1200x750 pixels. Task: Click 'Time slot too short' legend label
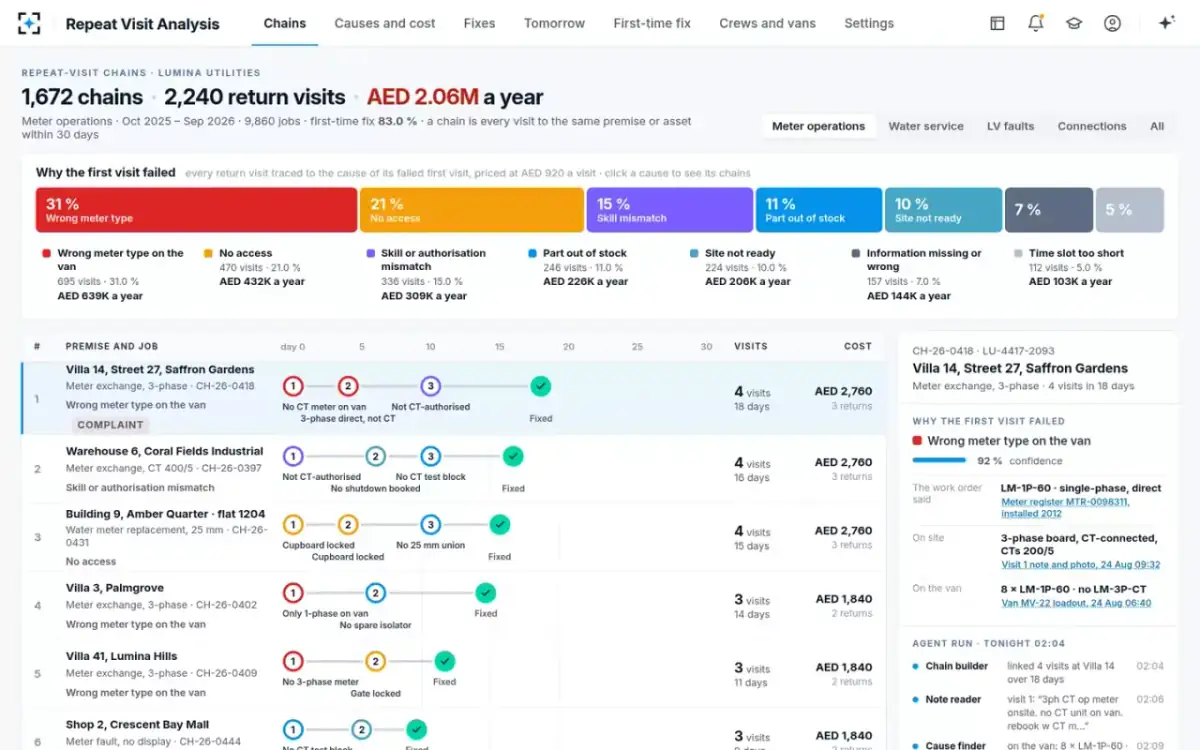pos(1078,254)
